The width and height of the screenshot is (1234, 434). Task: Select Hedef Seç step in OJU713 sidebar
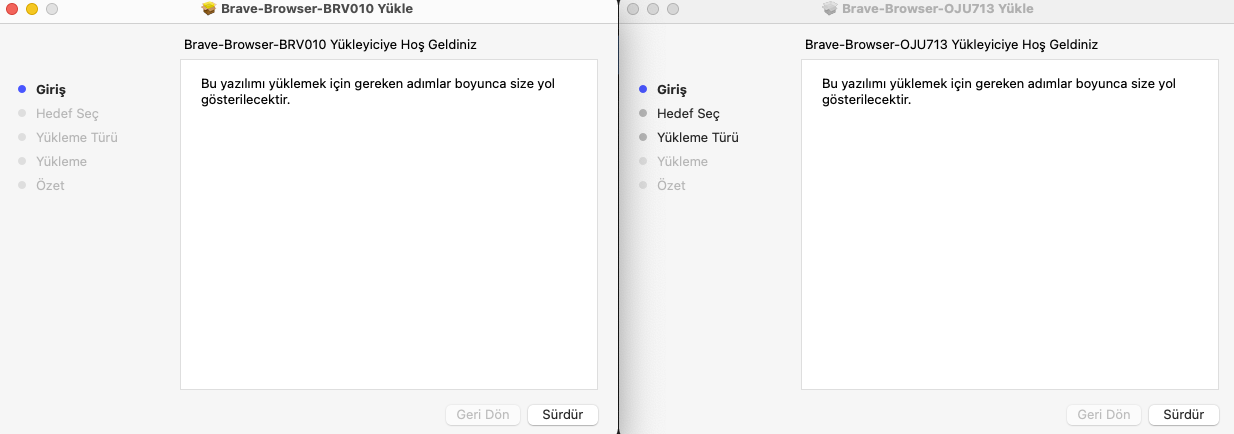[x=688, y=114]
